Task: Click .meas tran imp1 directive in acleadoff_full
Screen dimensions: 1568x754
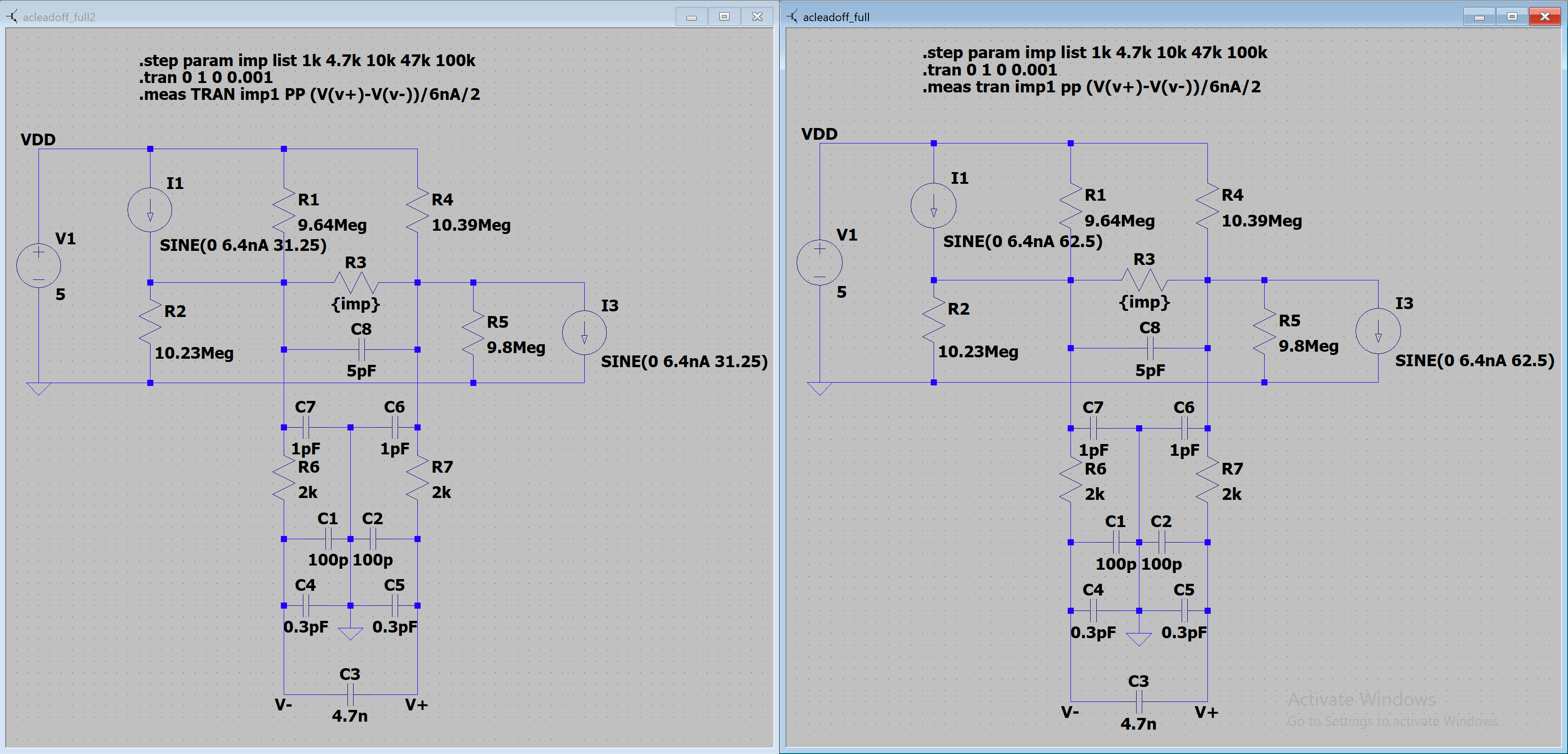Action: pyautogui.click(x=1091, y=87)
